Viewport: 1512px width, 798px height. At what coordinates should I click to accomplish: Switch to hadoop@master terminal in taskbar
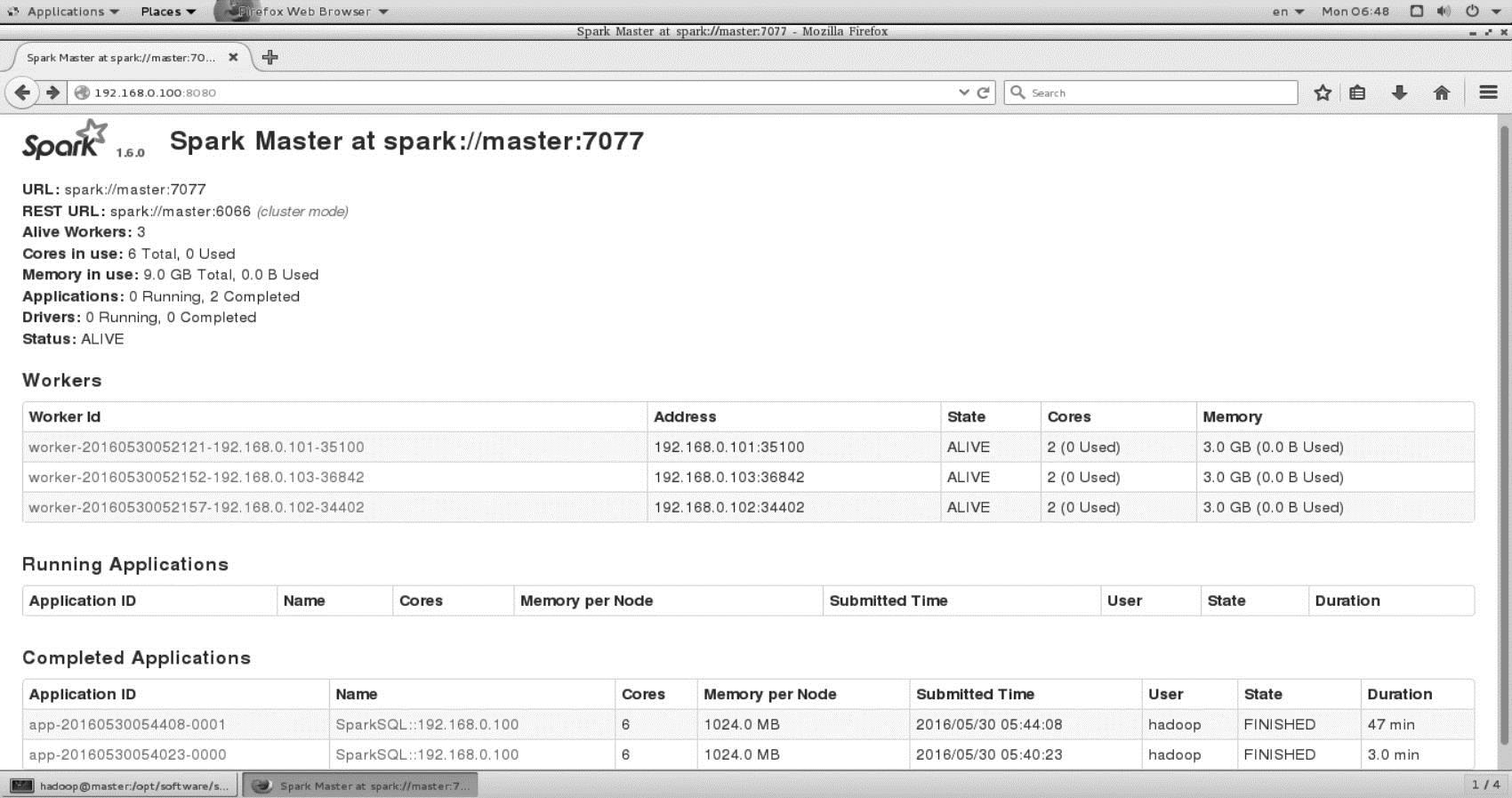[122, 786]
